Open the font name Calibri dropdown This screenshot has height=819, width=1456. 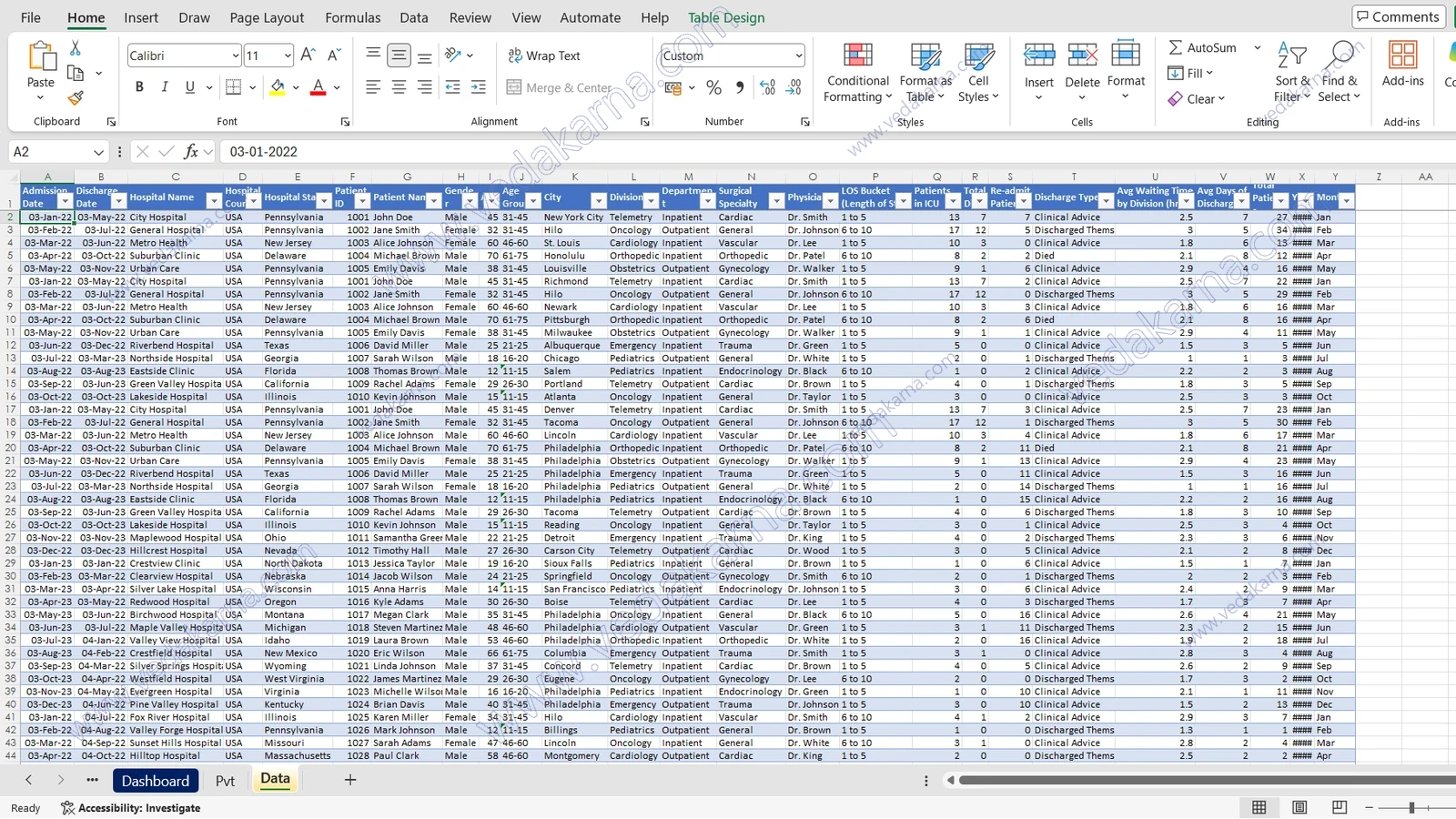coord(236,56)
